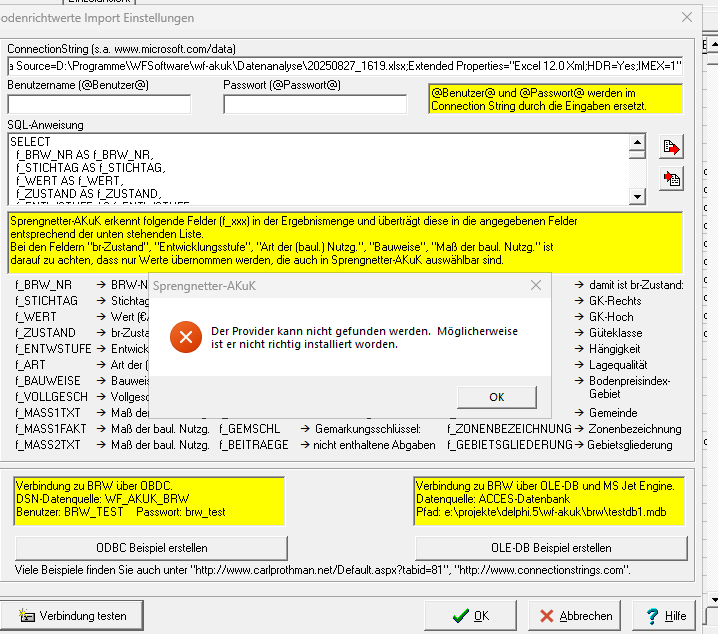This screenshot has width=718, height=634.
Task: Click Verbindung testen button
Action: (x=72, y=616)
